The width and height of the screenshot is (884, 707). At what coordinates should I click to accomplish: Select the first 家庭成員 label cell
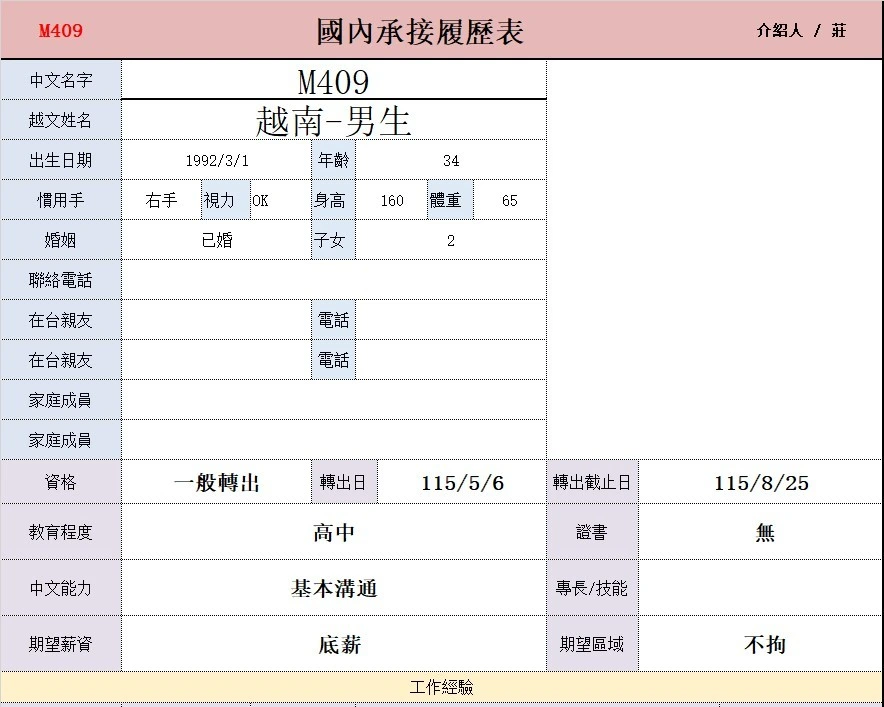pos(61,400)
